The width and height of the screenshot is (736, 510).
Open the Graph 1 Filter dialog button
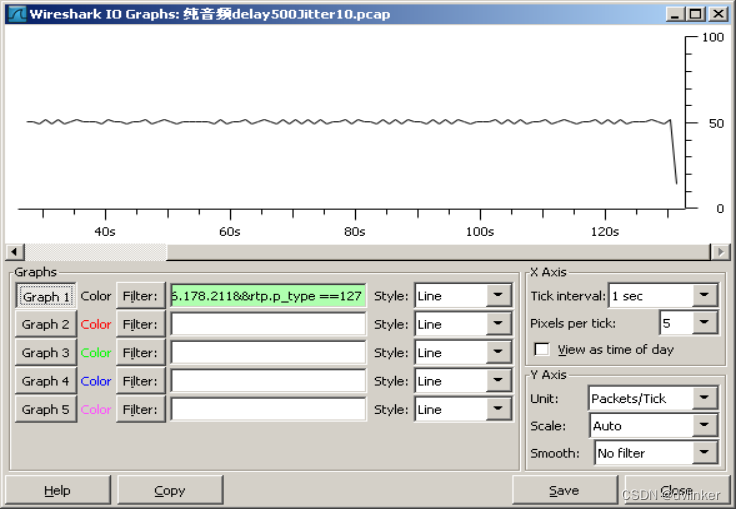(x=140, y=296)
